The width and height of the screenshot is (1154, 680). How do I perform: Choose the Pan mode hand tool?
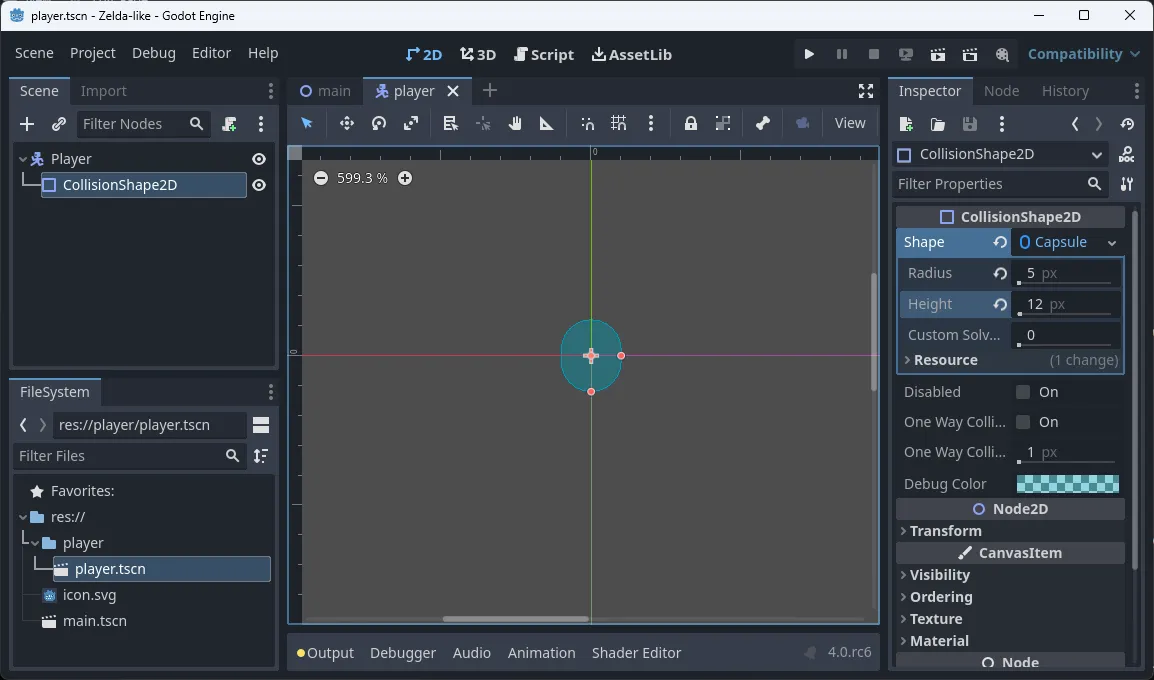pyautogui.click(x=516, y=123)
